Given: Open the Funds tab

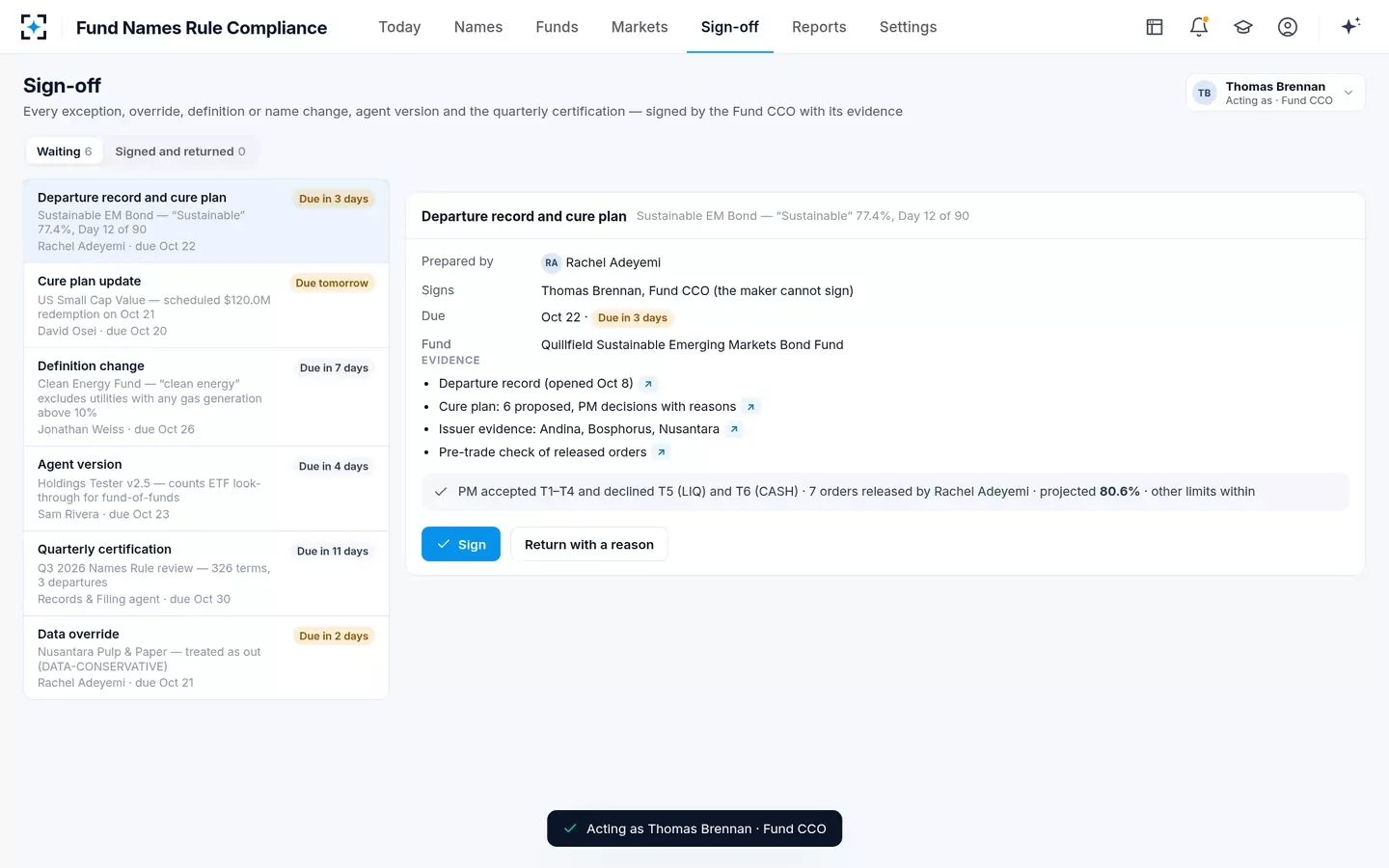Looking at the screenshot, I should tap(558, 27).
